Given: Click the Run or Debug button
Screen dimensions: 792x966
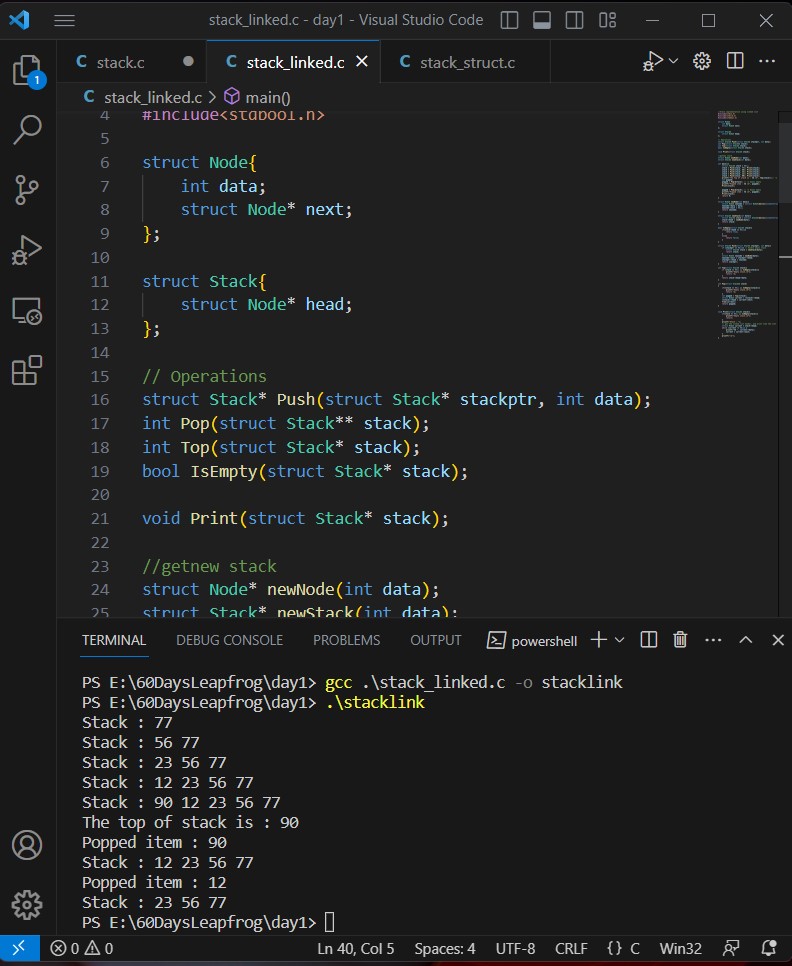Looking at the screenshot, I should point(653,62).
